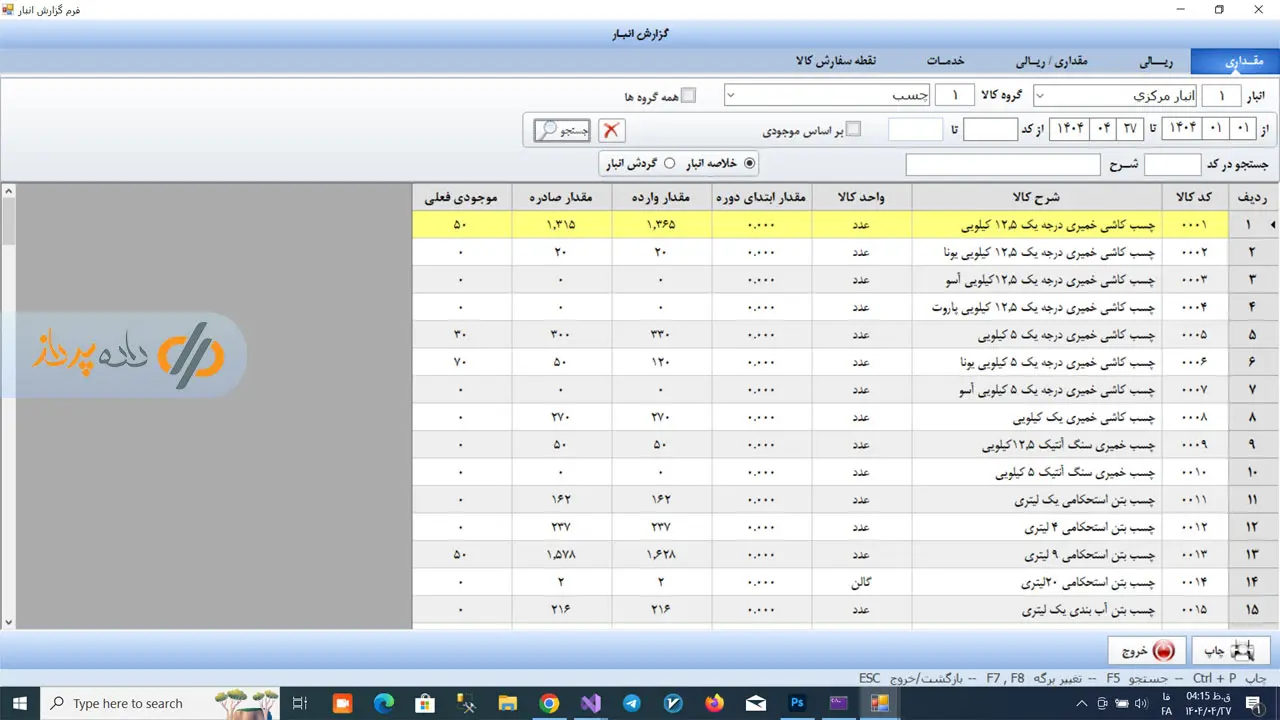Click the search (جستجو) magnifier button
Viewport: 1280px width, 720px height.
(562, 130)
